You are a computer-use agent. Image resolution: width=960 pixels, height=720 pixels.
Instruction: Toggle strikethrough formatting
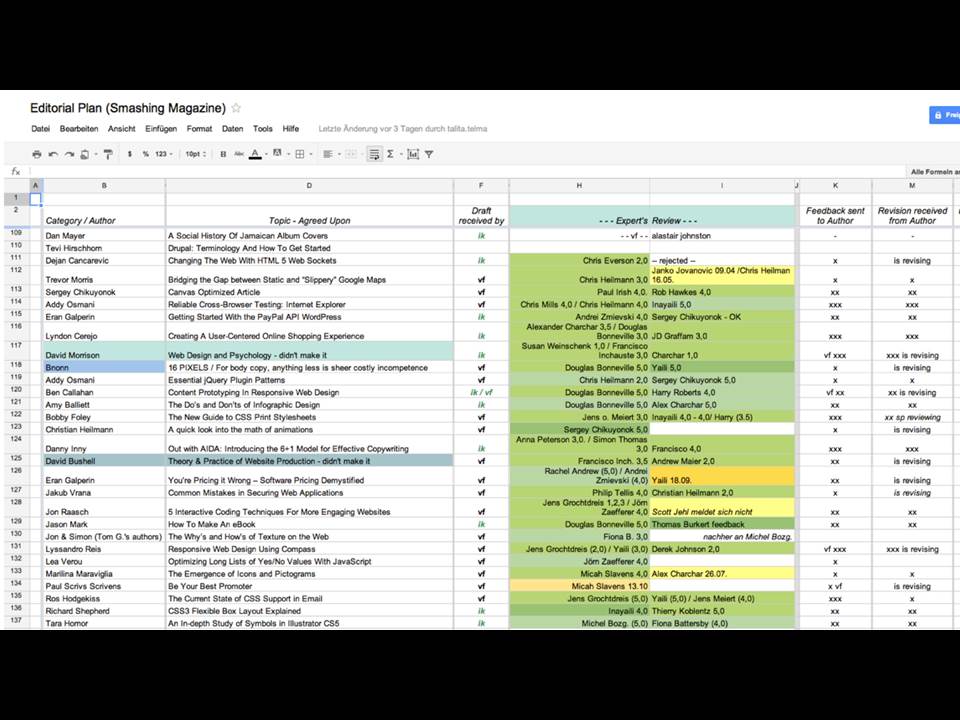coord(239,154)
